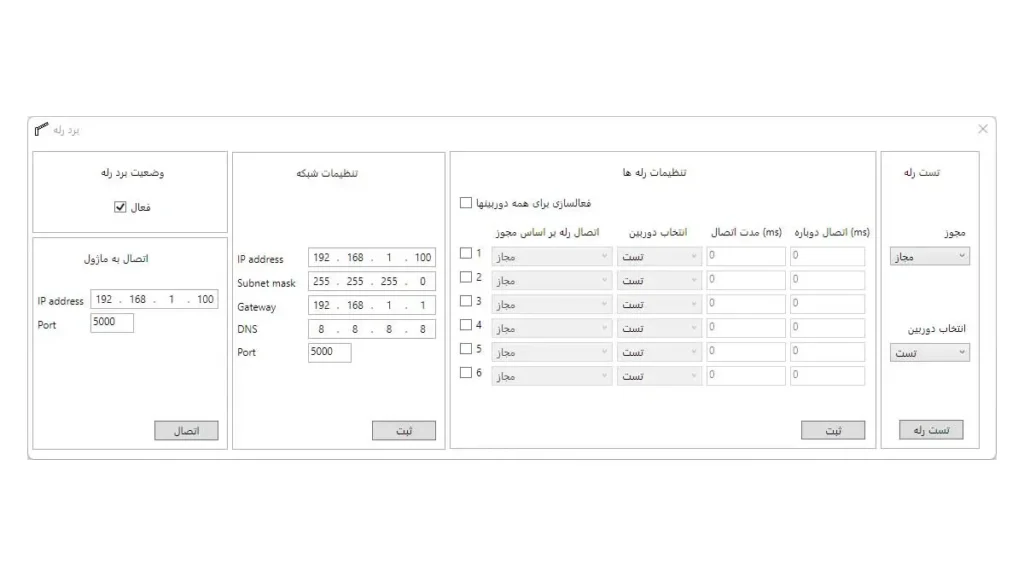Click relay 2 مدت اتصال duration field
The image size is (1024, 576).
[x=745, y=280]
